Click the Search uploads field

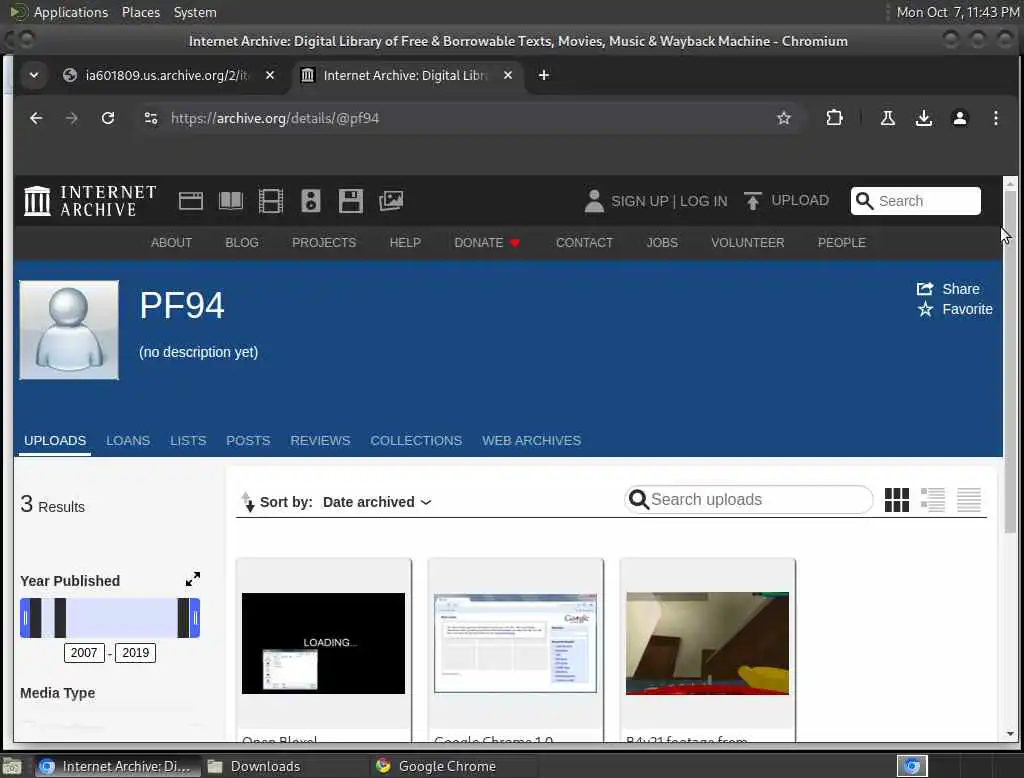[748, 500]
